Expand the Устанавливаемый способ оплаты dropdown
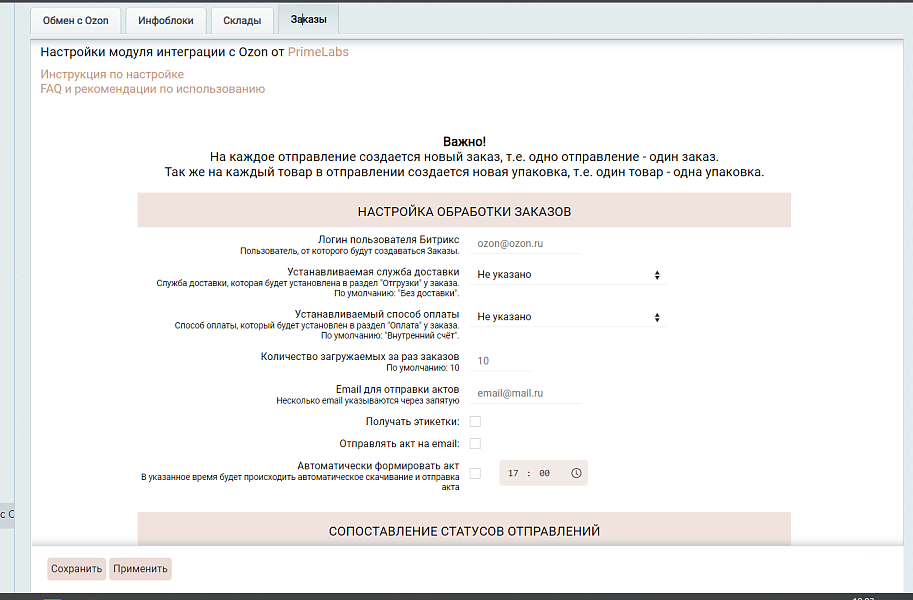Image resolution: width=913 pixels, height=600 pixels. (567, 317)
